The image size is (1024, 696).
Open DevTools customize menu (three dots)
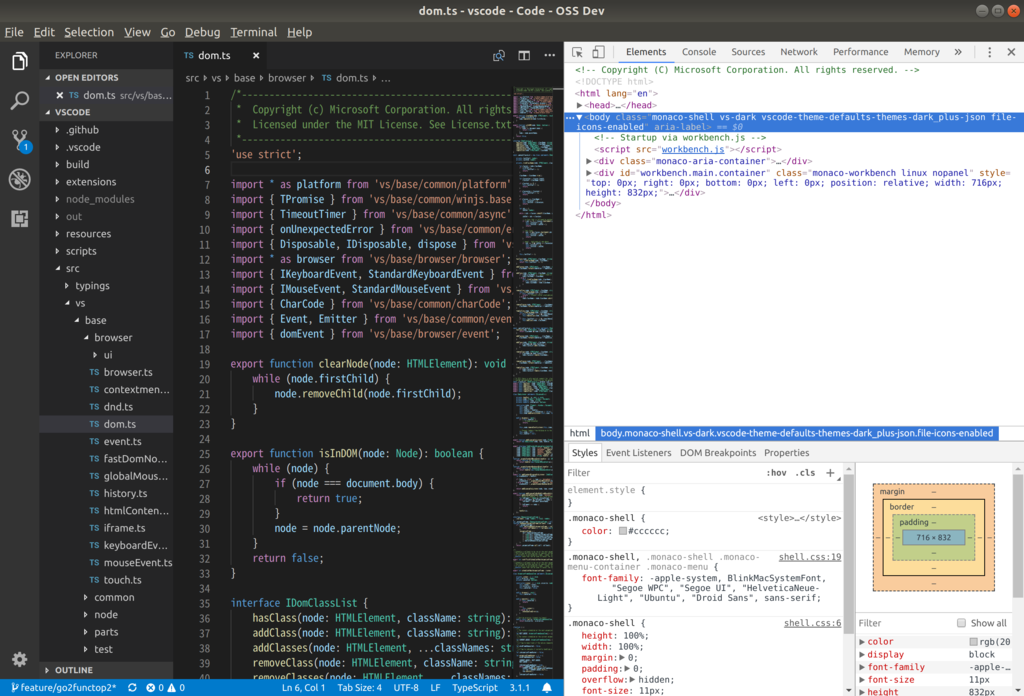click(x=989, y=52)
